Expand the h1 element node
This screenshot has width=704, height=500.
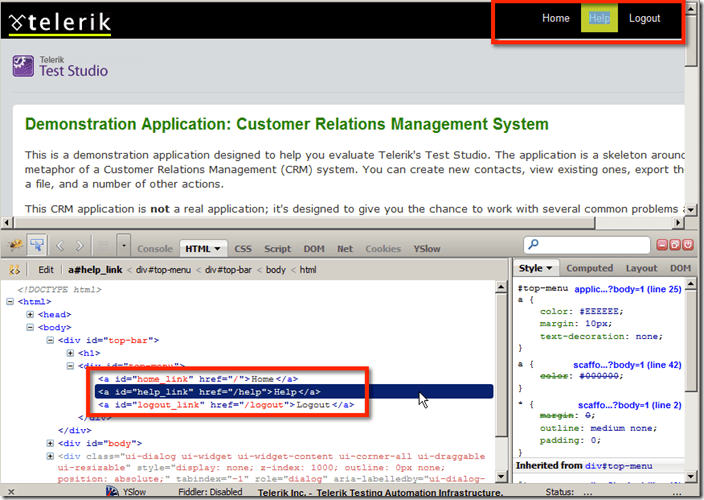(x=71, y=353)
